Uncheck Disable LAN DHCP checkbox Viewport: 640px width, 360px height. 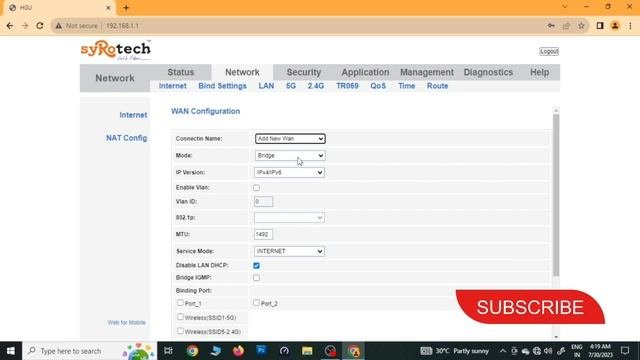tap(256, 266)
